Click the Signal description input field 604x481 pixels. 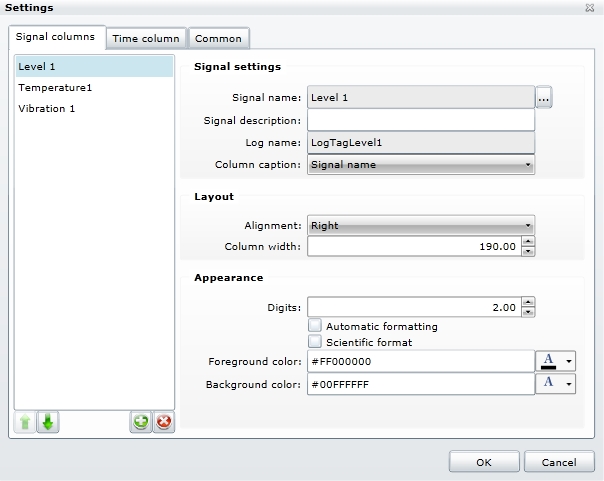(421, 120)
